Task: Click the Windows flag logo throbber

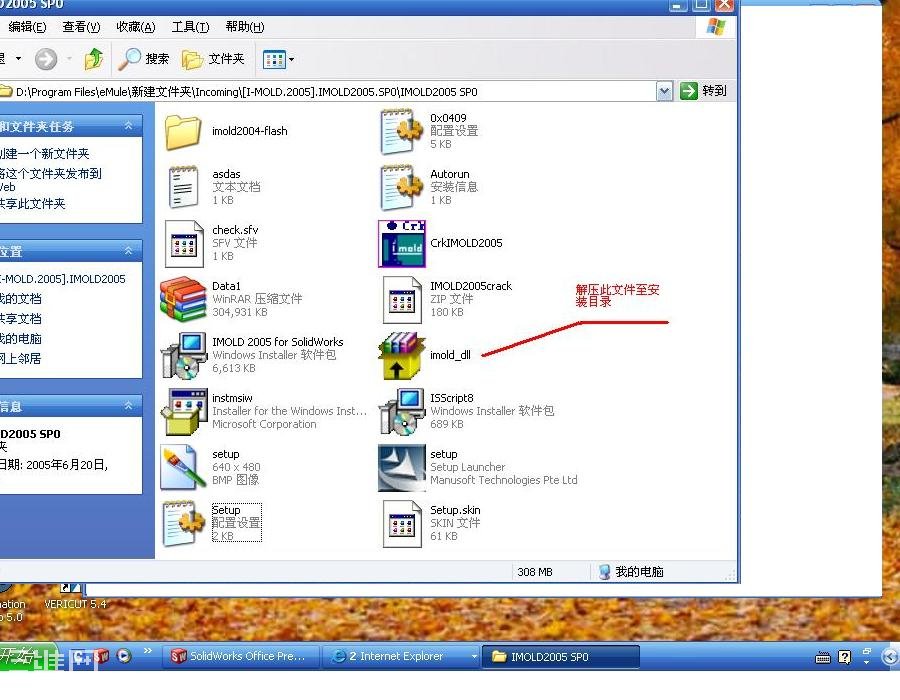Action: (716, 27)
